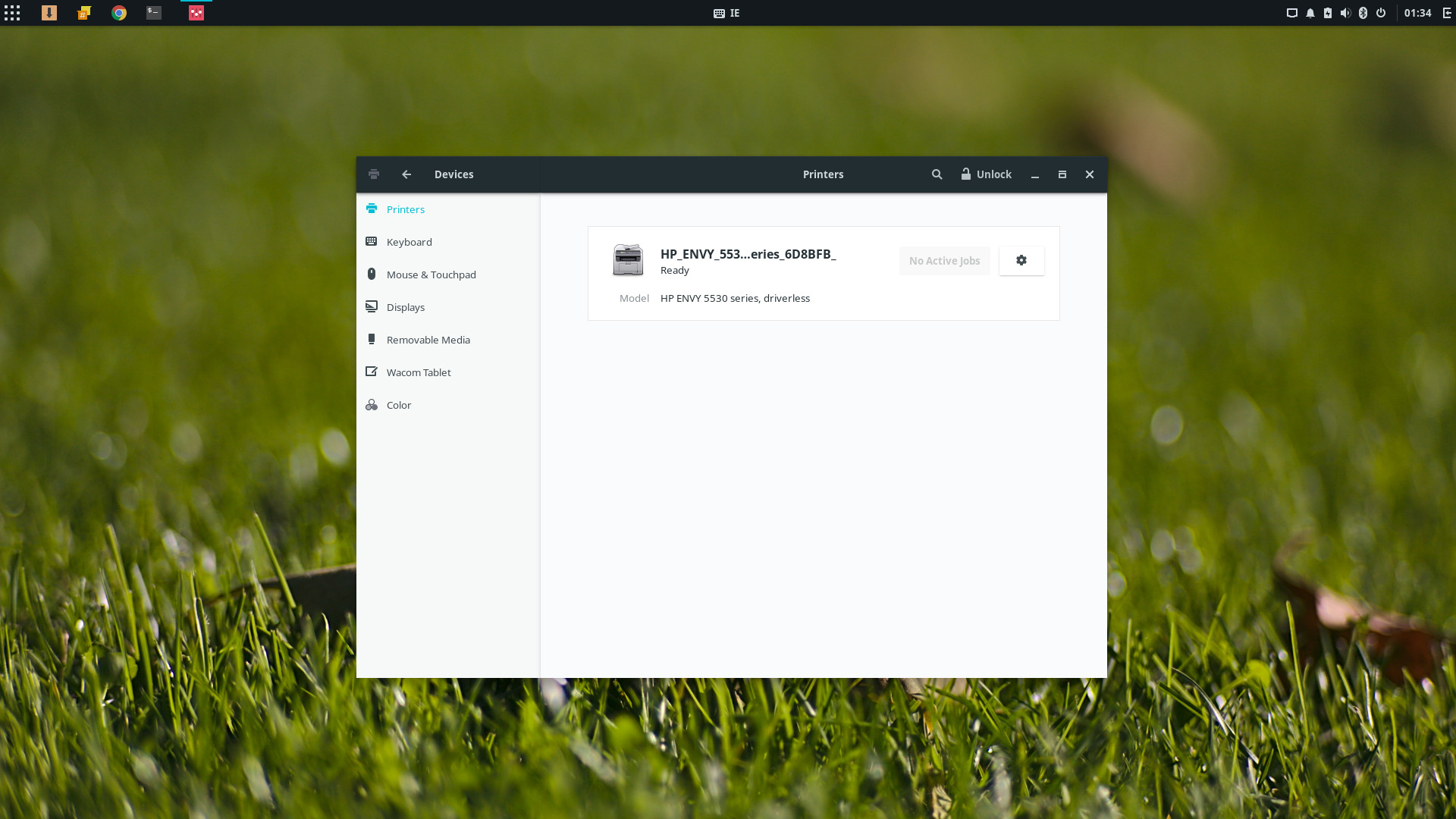Open printer settings gear button
1456x819 pixels.
click(1021, 260)
